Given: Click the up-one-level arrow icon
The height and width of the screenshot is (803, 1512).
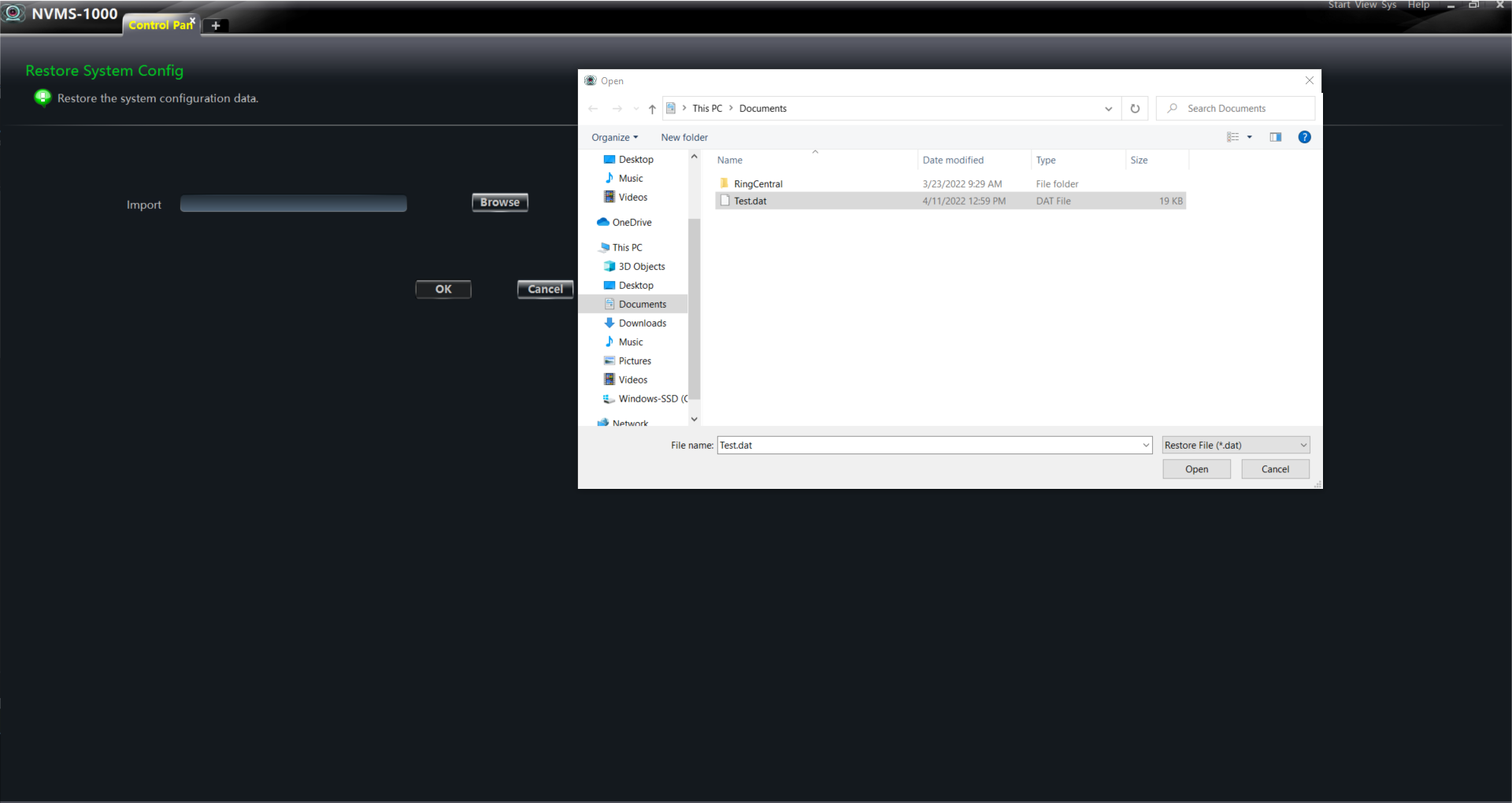Looking at the screenshot, I should (x=652, y=109).
